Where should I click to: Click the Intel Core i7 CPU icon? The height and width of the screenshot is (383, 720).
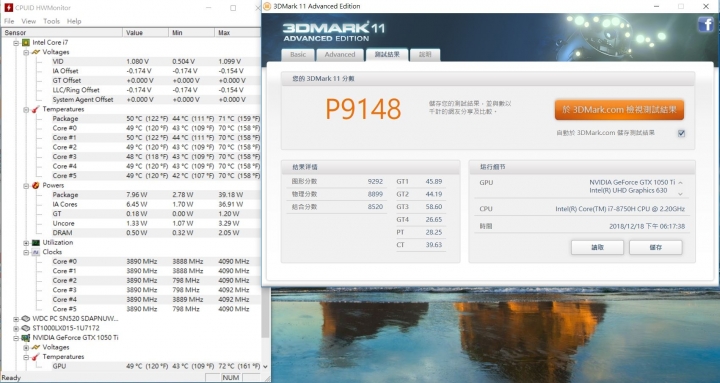[26, 42]
